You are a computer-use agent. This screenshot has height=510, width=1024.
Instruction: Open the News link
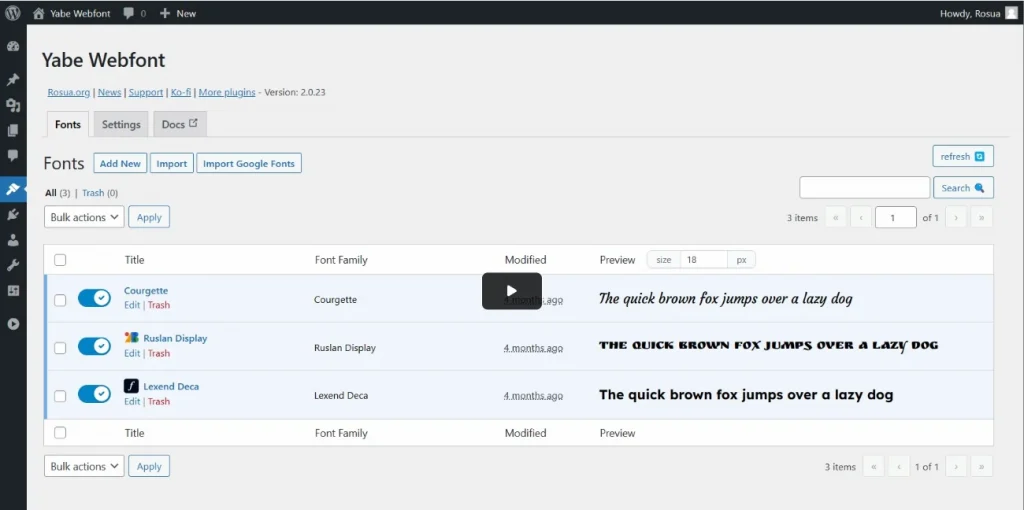coord(110,92)
